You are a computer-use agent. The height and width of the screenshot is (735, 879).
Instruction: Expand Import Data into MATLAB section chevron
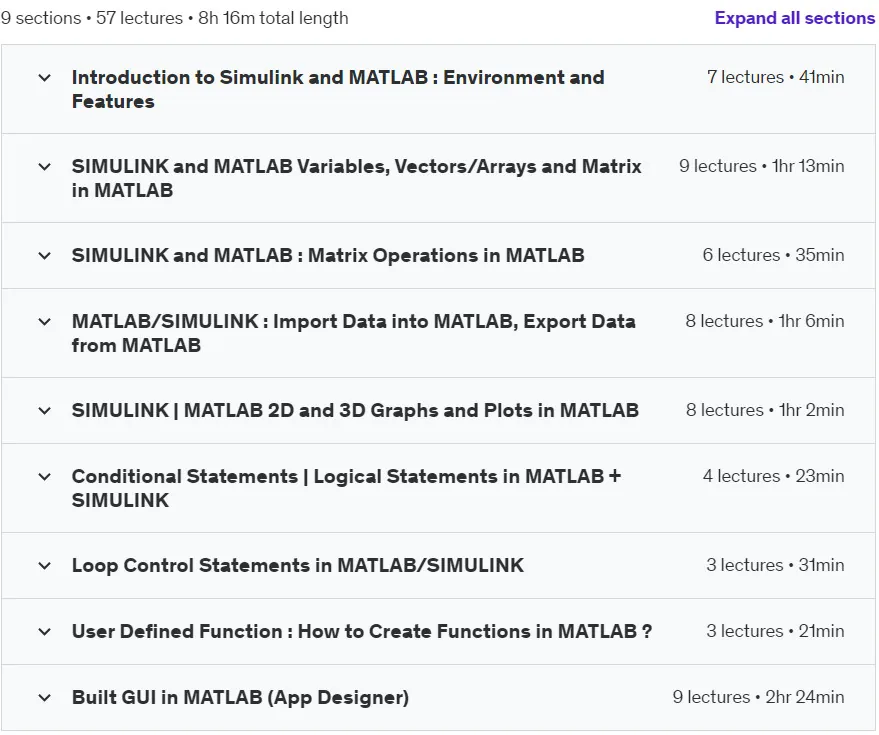45,322
